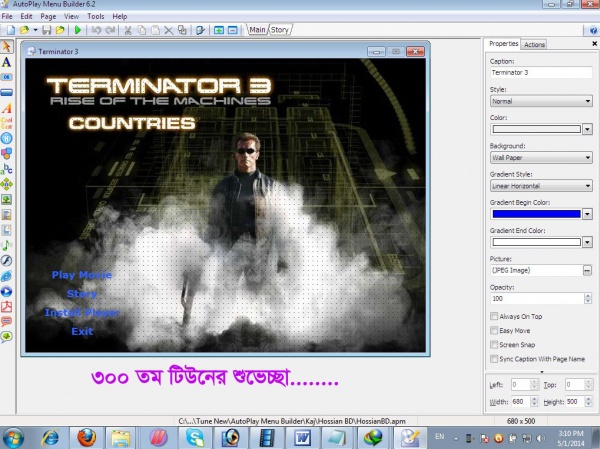
Task: Open the Background dropdown showing Wall Paper
Action: coord(541,158)
